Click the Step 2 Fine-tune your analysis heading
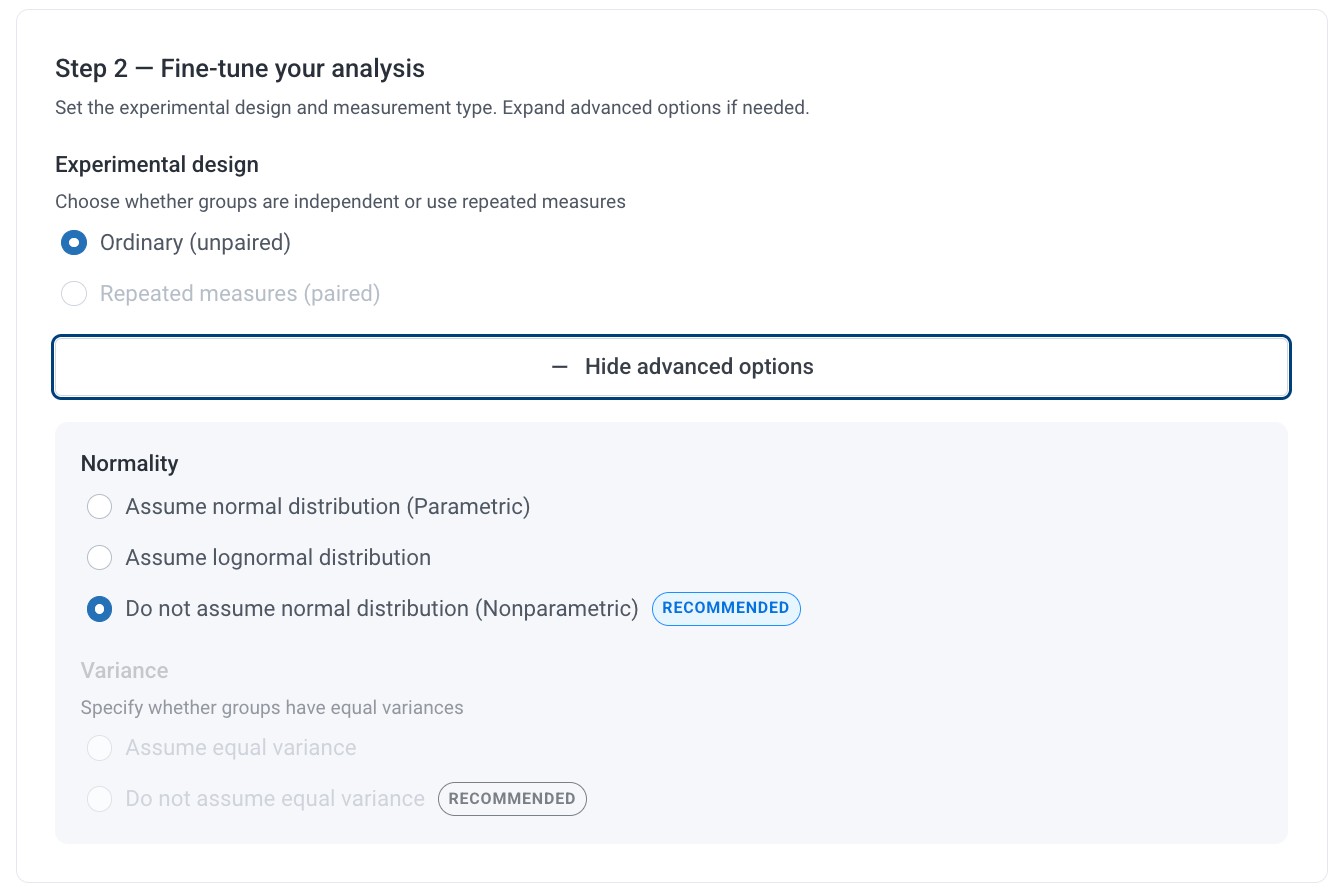 [x=240, y=69]
